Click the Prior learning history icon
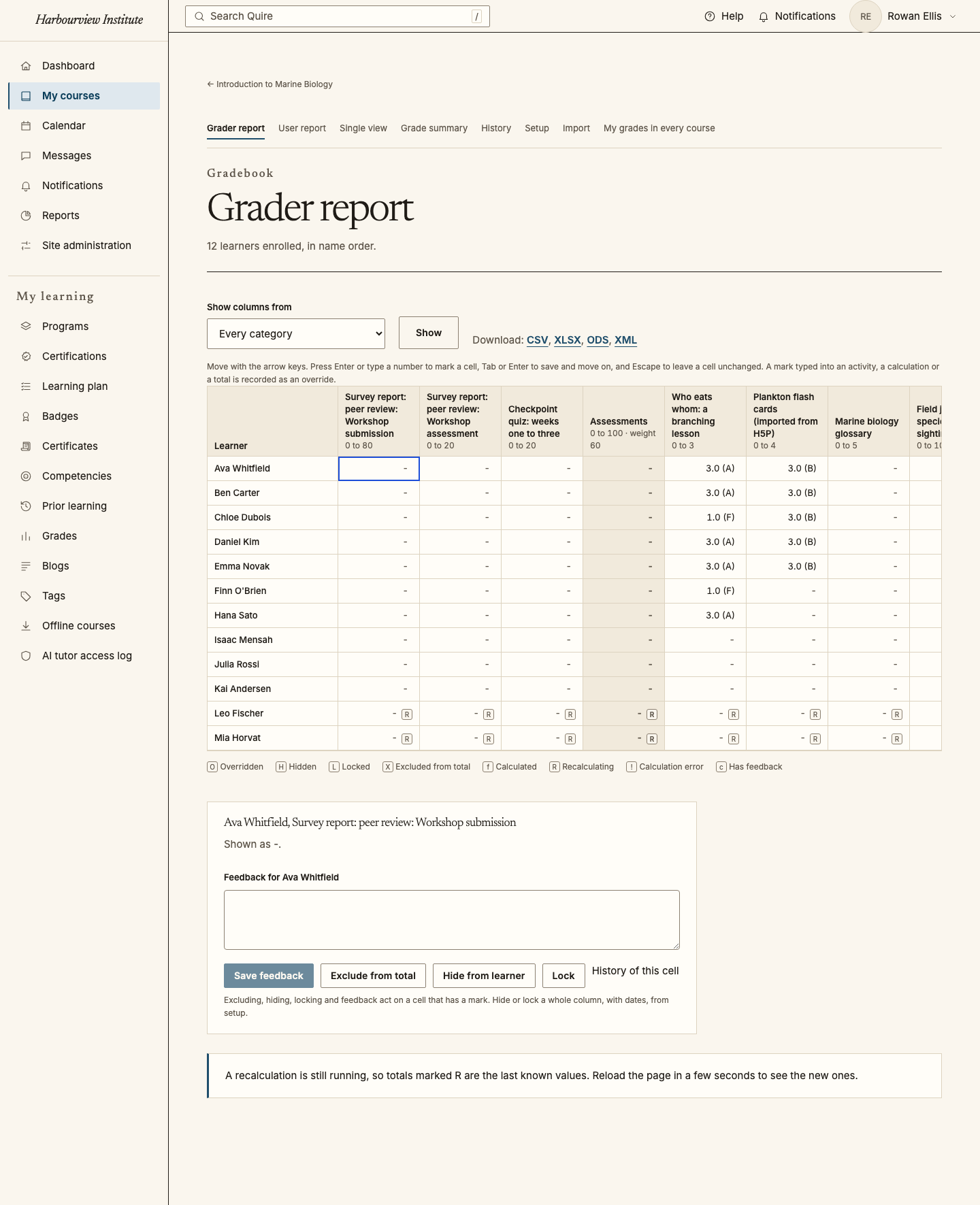The width and height of the screenshot is (980, 1205). point(26,506)
